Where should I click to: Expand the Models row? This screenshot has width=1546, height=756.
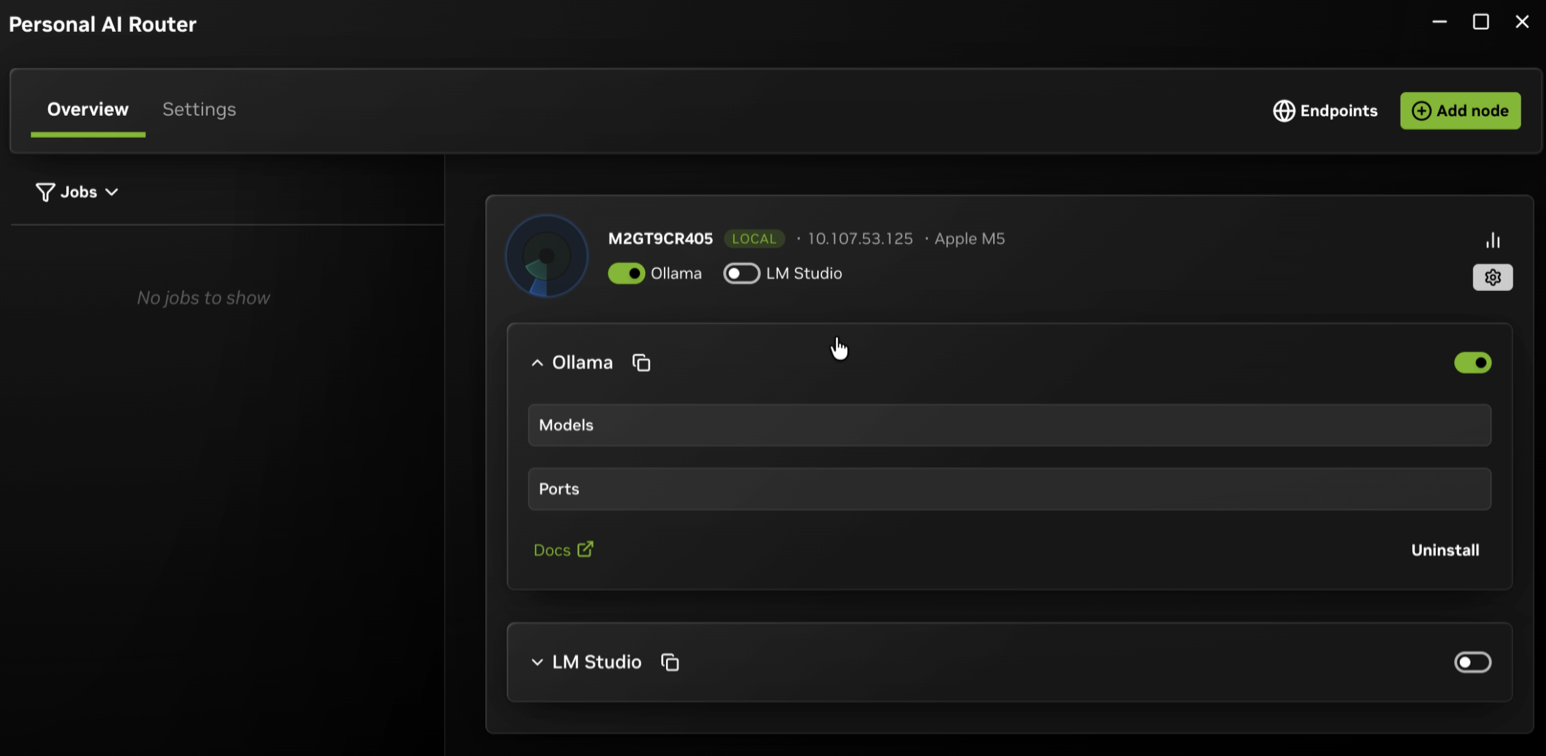click(x=1009, y=425)
